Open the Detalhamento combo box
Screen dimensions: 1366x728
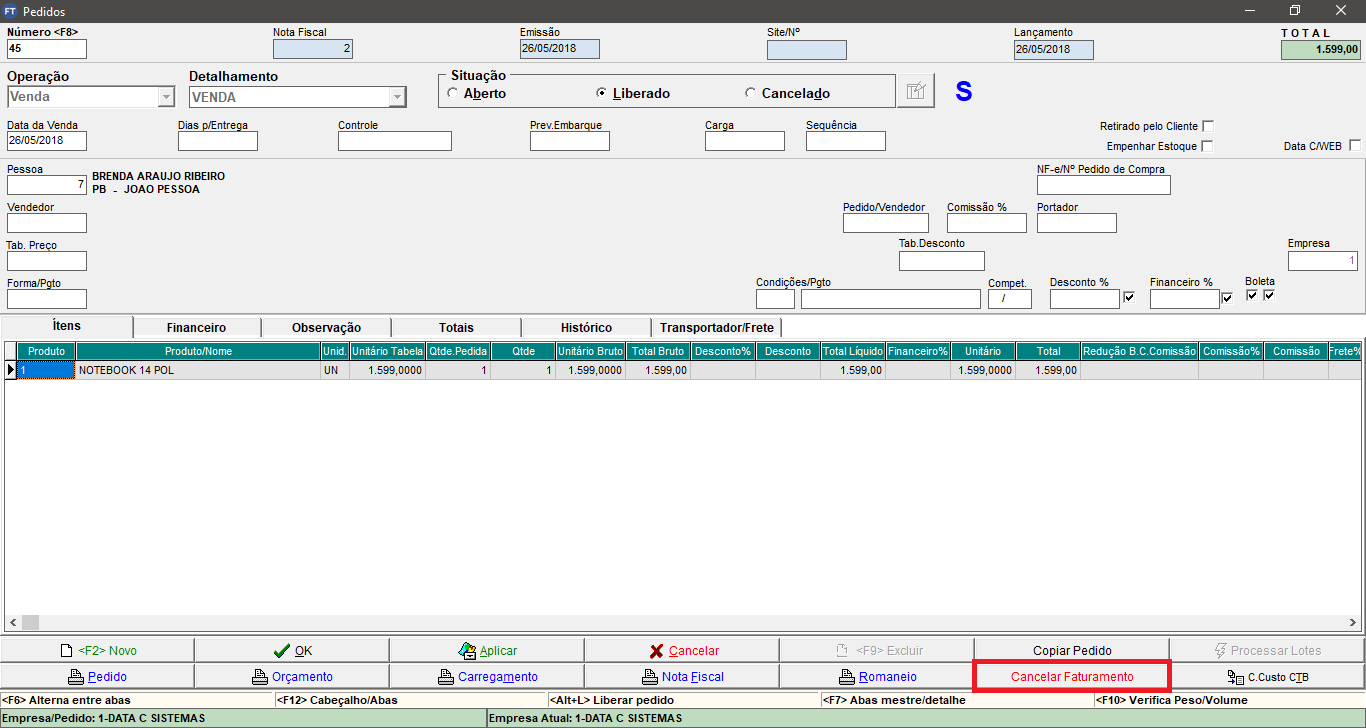pos(397,97)
